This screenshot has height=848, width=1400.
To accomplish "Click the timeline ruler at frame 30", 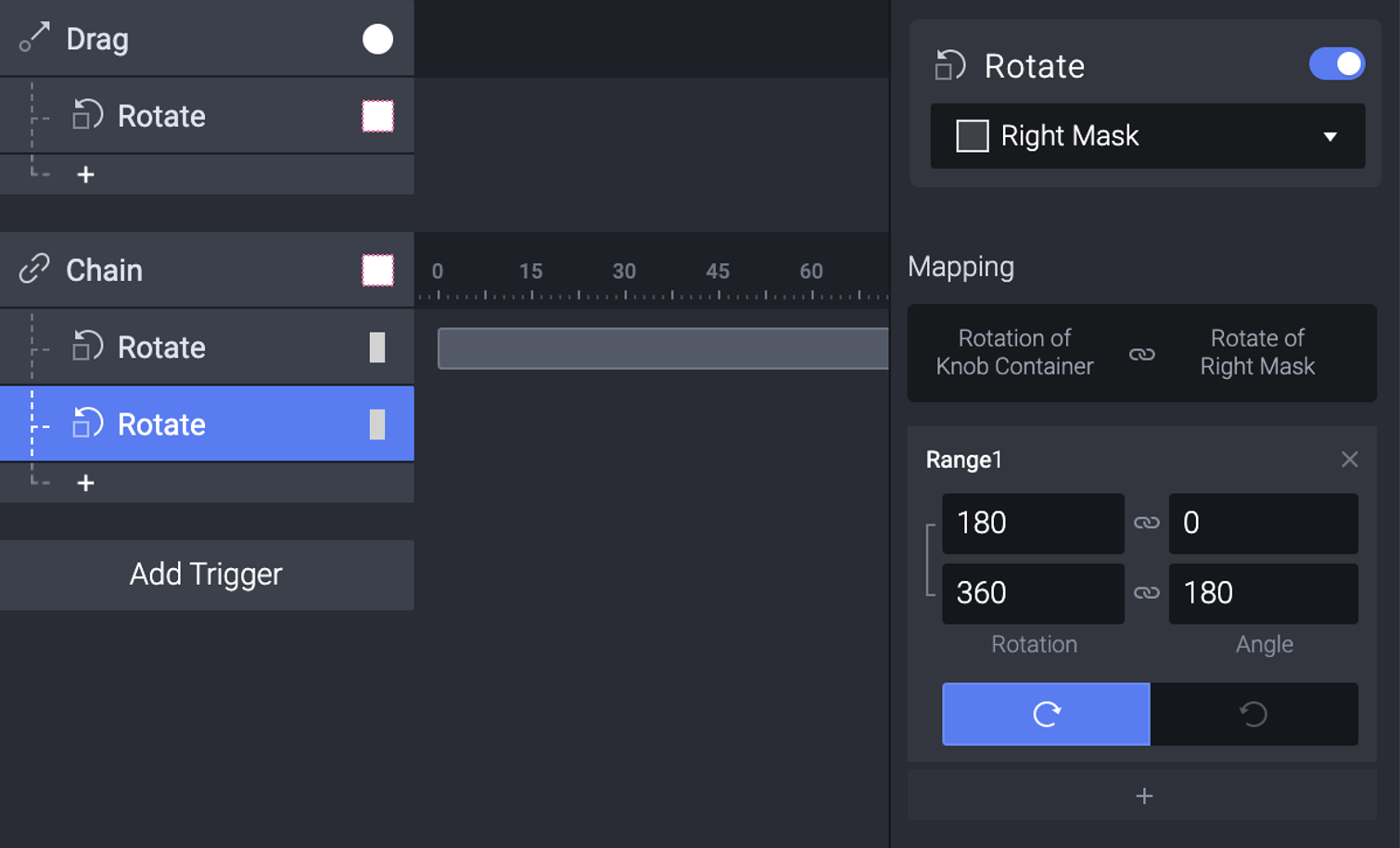I will (x=624, y=272).
